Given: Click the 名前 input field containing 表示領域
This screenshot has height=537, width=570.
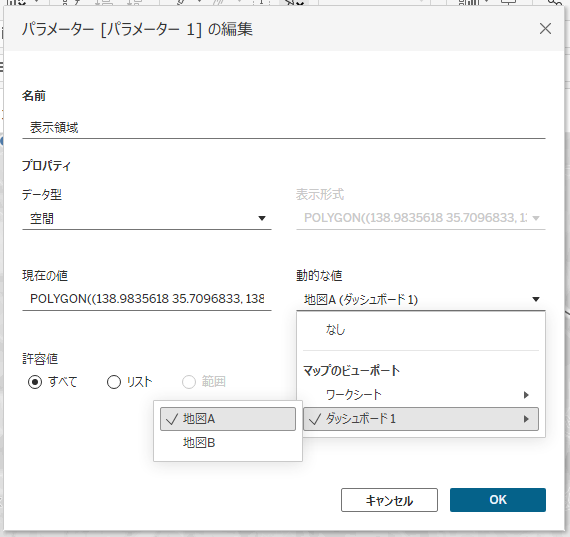Looking at the screenshot, I should 284,128.
